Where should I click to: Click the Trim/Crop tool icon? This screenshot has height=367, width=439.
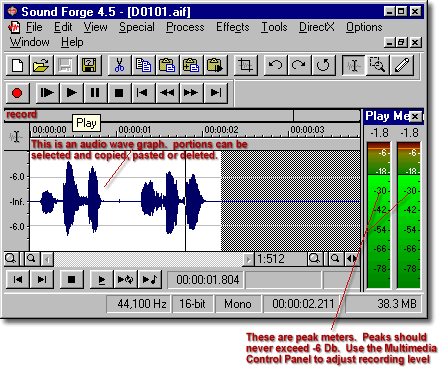coord(245,65)
